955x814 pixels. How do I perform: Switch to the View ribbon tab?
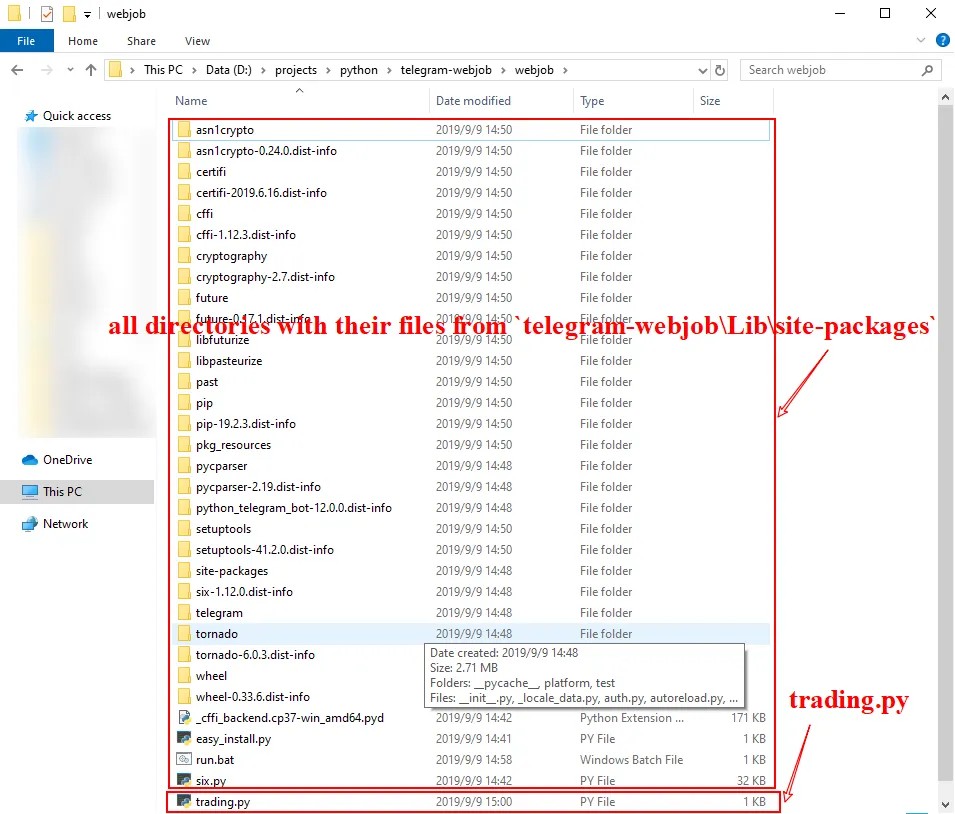[x=197, y=41]
